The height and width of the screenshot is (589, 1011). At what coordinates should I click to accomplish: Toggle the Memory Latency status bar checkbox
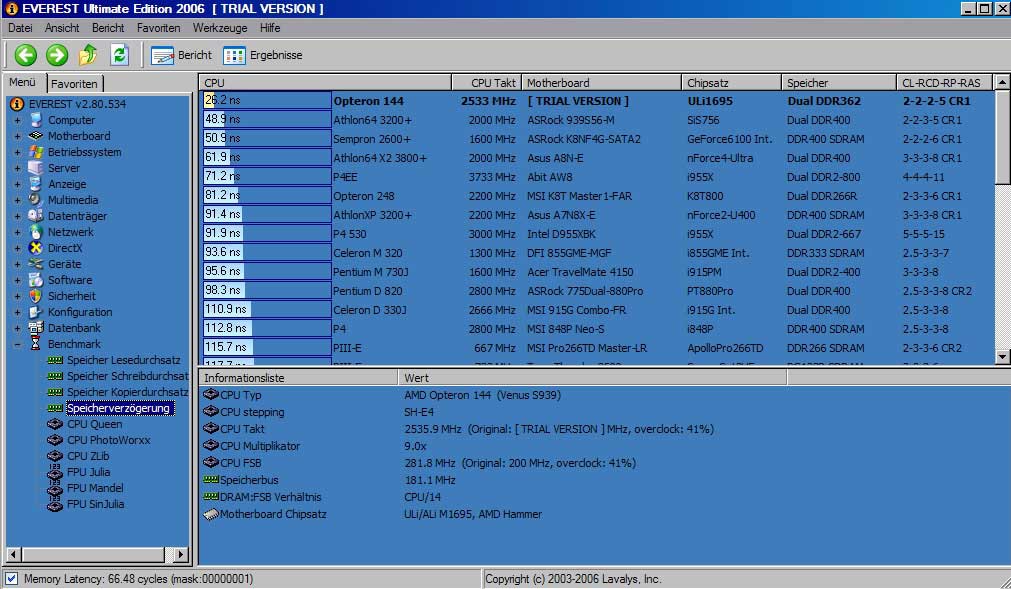(x=12, y=579)
